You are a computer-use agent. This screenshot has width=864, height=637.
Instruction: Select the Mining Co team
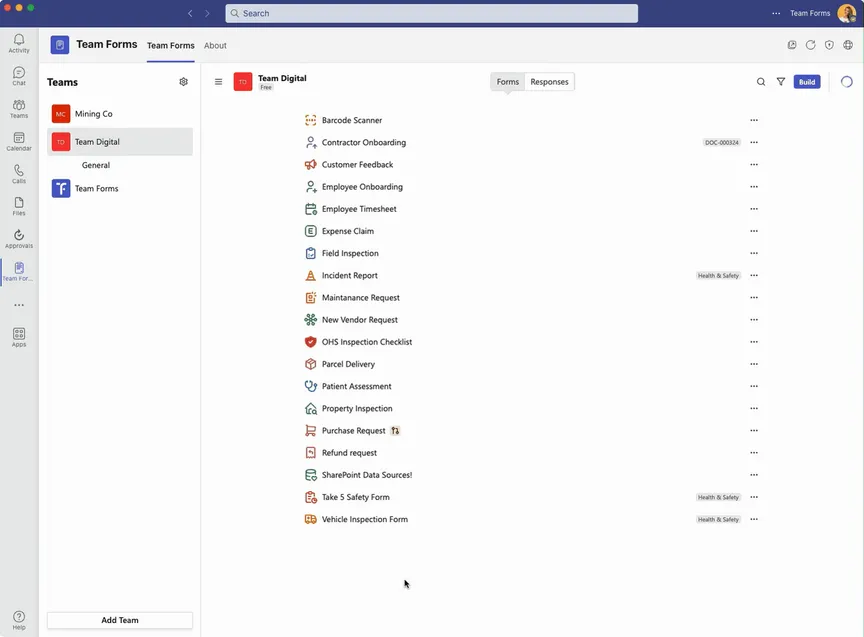click(94, 114)
